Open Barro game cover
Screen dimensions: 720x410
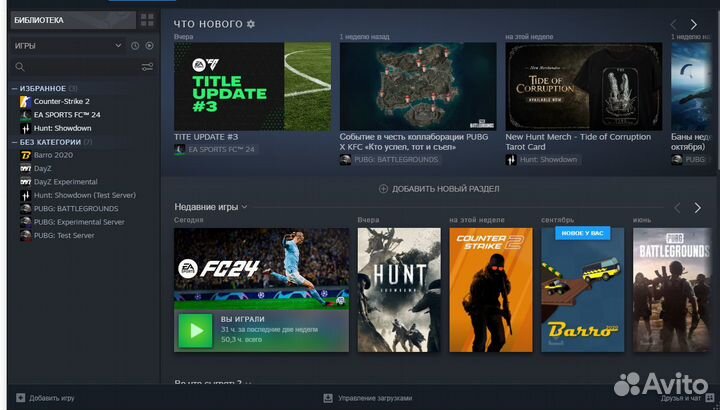pos(583,290)
